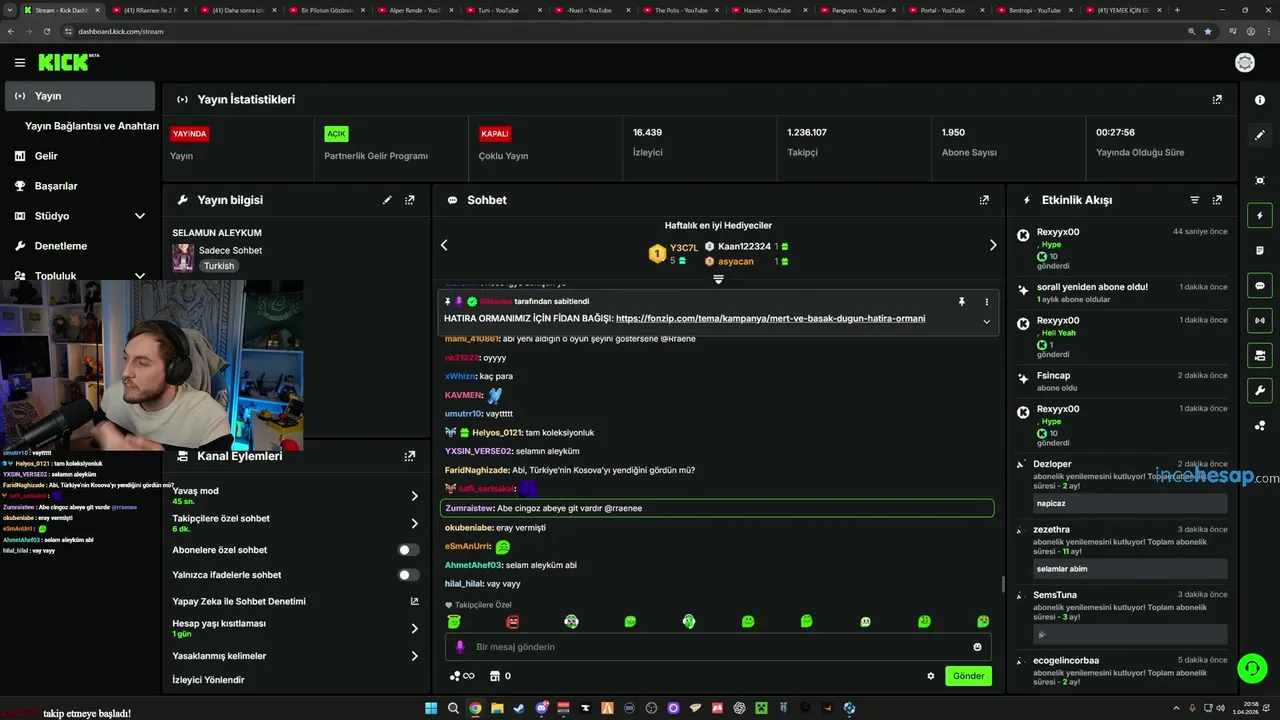The height and width of the screenshot is (720, 1280).
Task: Toggle the lightning activity-feed widget icon
Action: (1260, 215)
